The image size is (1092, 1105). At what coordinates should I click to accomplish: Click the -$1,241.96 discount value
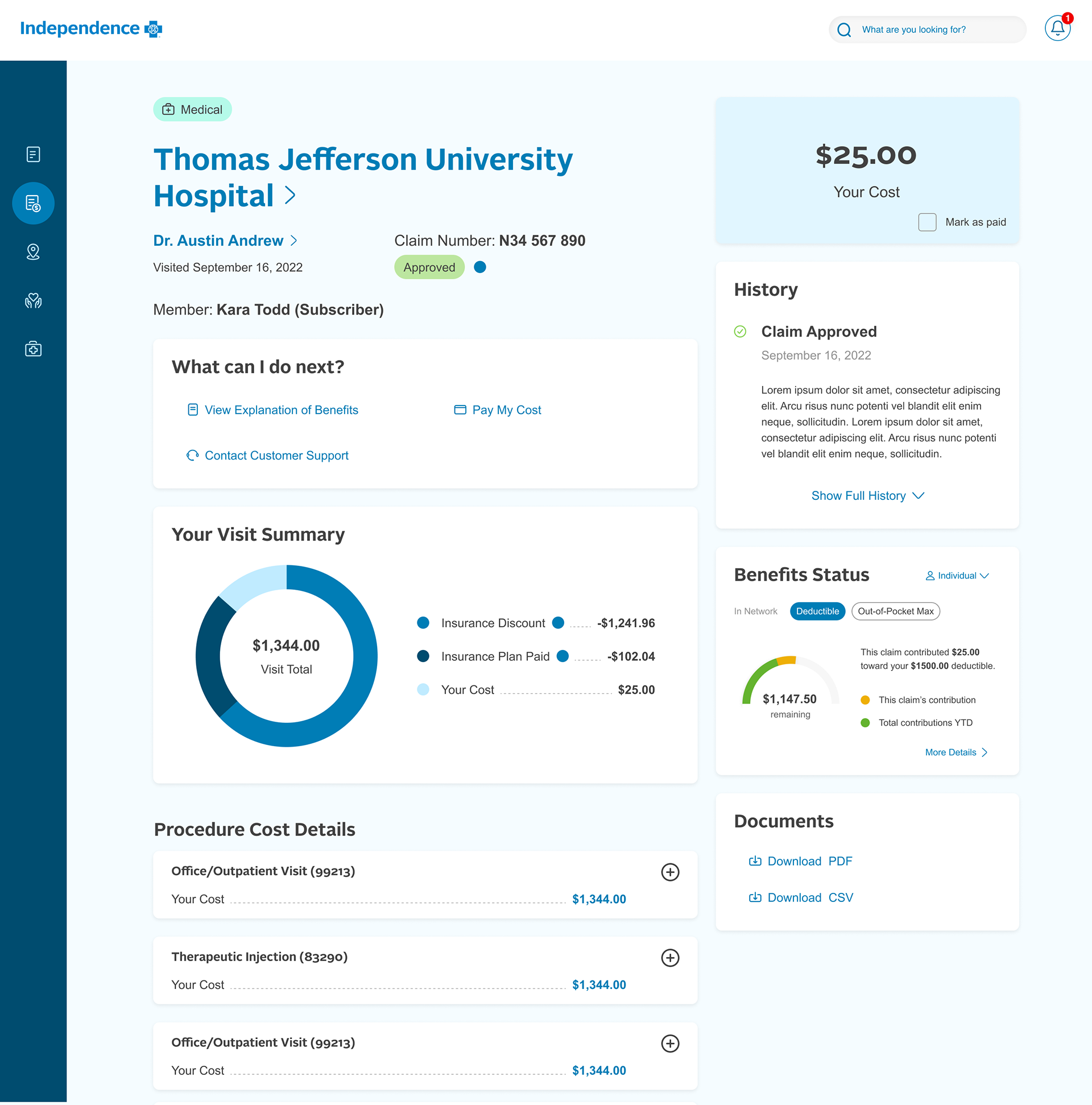click(626, 622)
